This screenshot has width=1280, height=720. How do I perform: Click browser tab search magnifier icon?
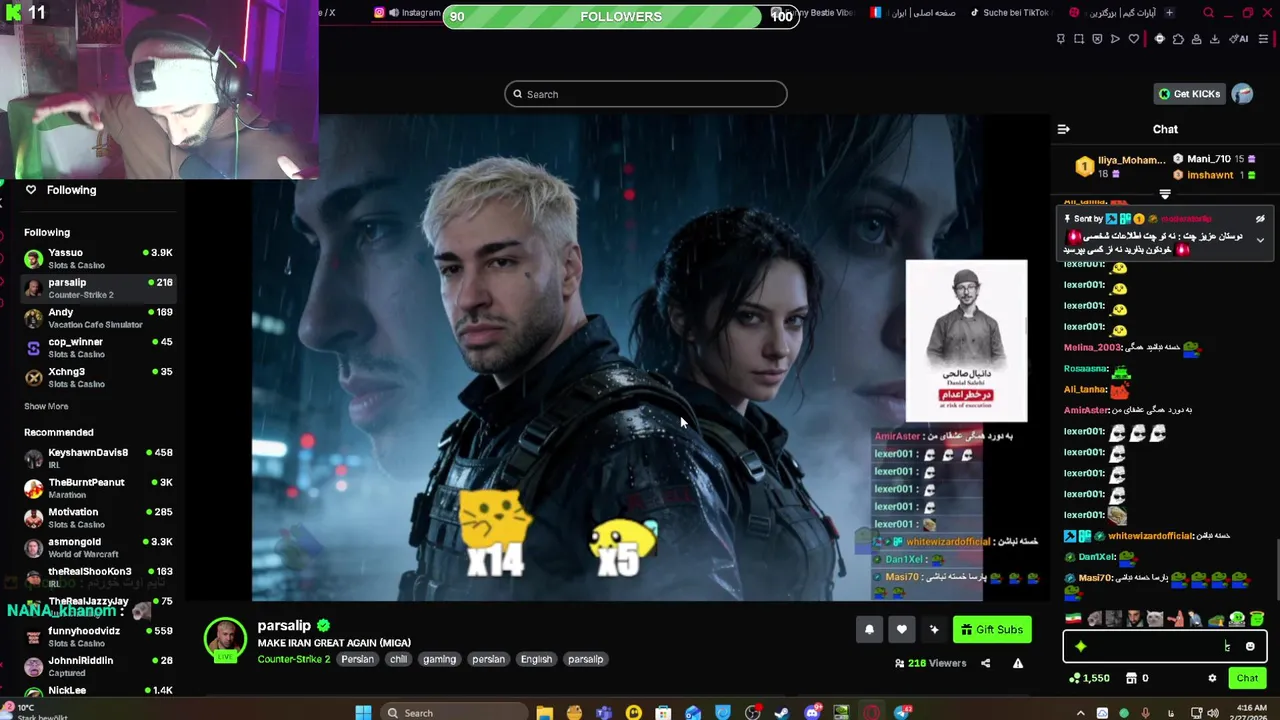[1208, 13]
